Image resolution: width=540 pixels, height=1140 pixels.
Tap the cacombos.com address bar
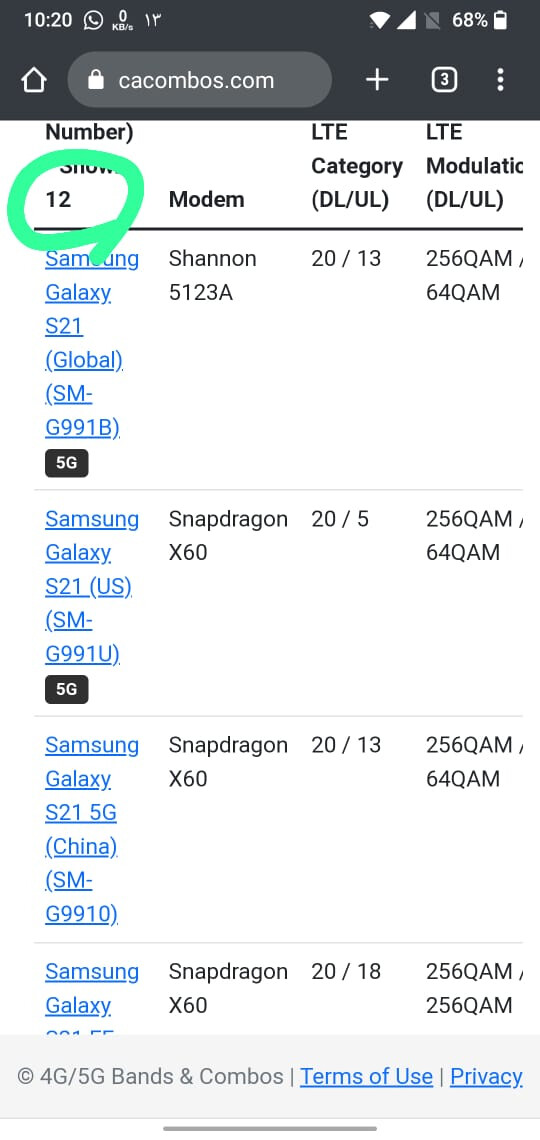(200, 80)
